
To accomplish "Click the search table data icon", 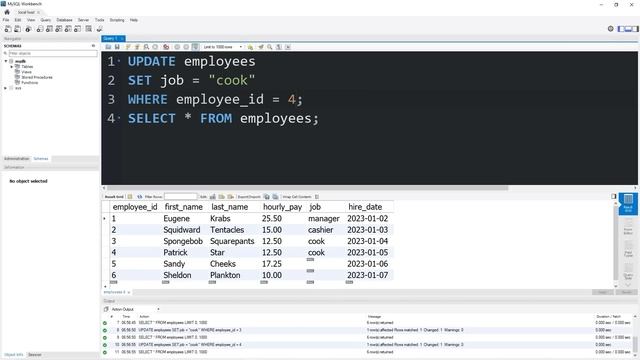I will [89, 29].
